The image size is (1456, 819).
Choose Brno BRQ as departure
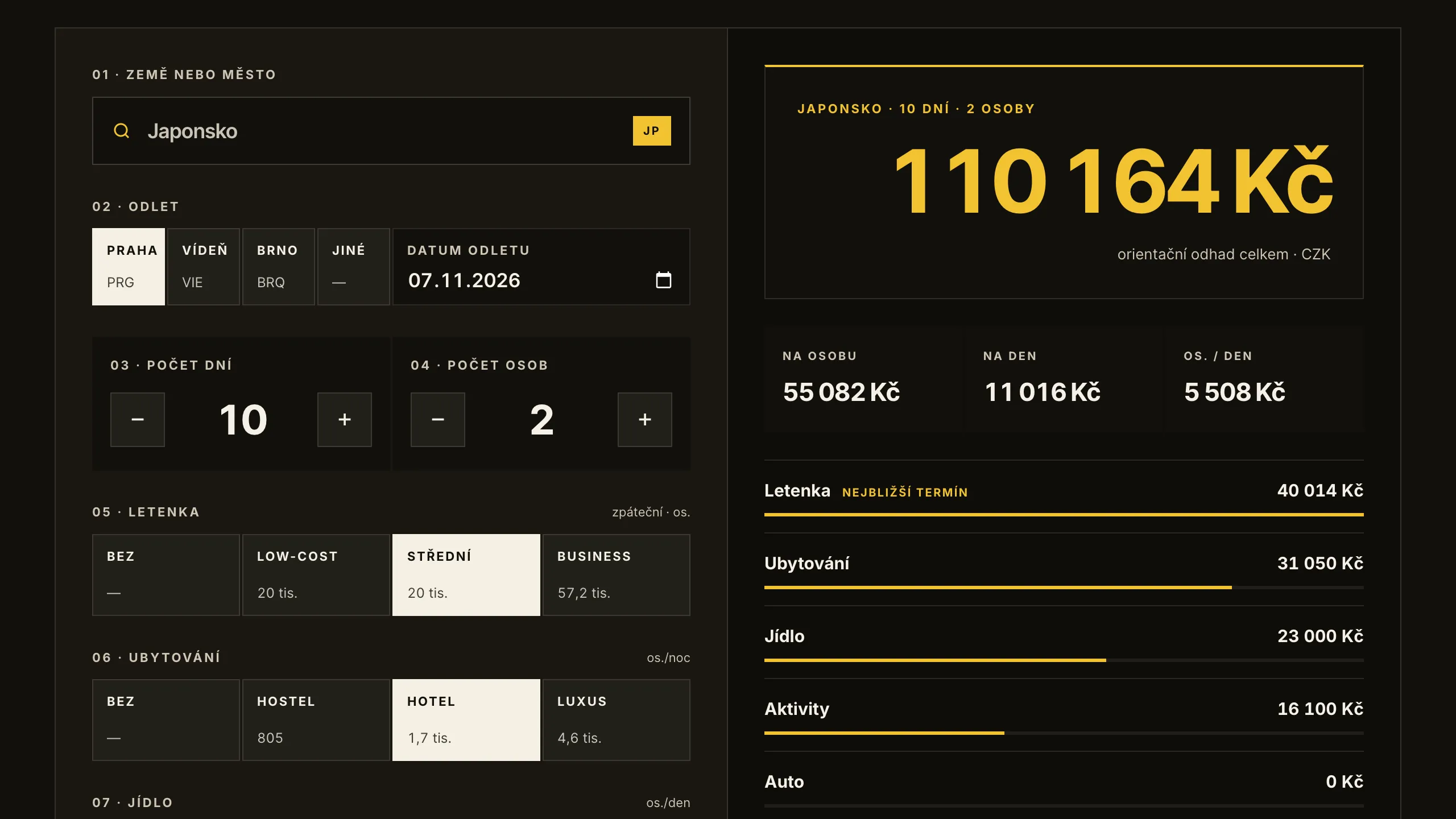coord(279,267)
